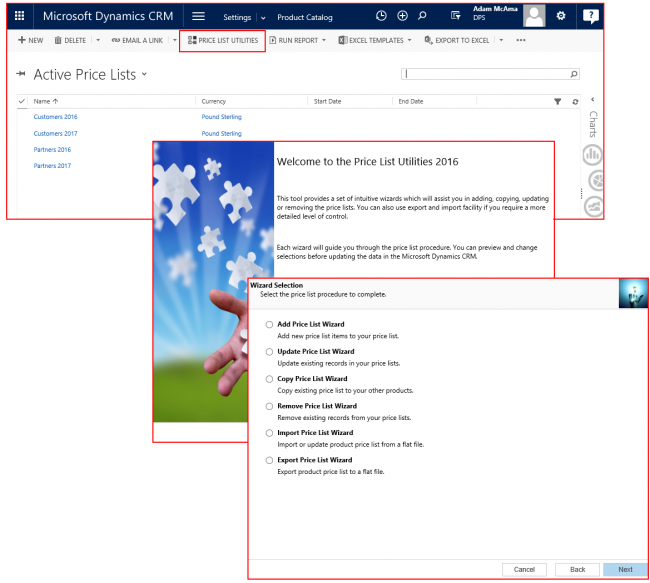Open the user avatar picture
The width and height of the screenshot is (650, 583).
coord(534,16)
